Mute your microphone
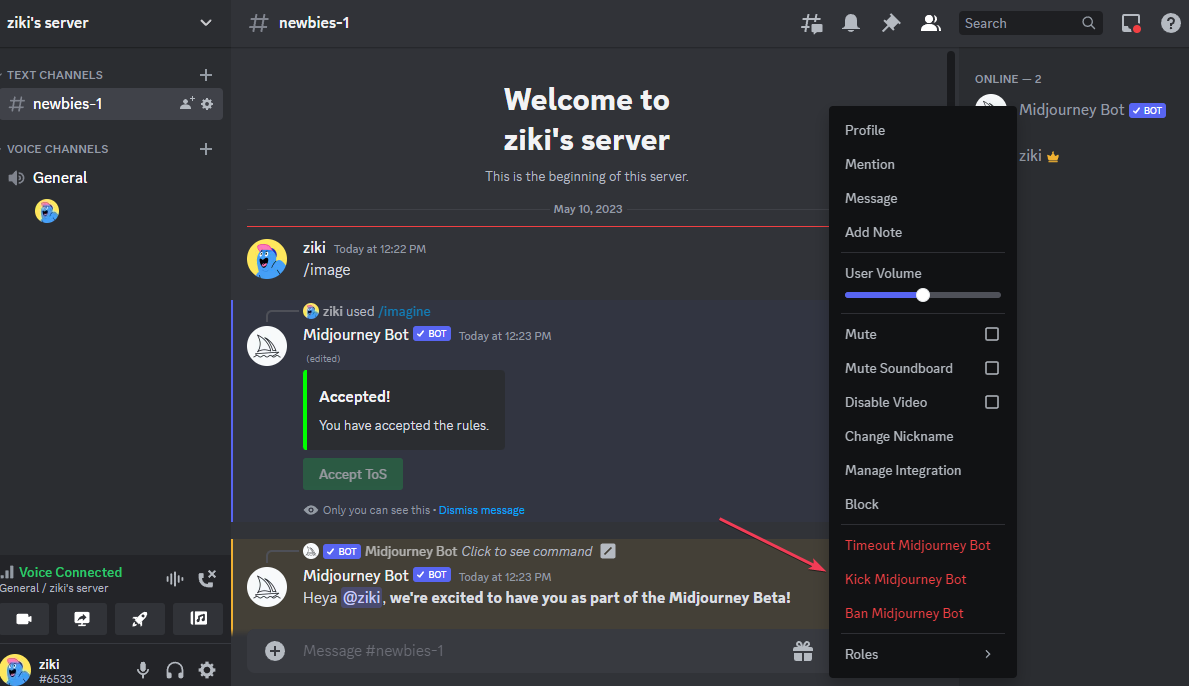This screenshot has height=686, width=1189. pyautogui.click(x=142, y=669)
